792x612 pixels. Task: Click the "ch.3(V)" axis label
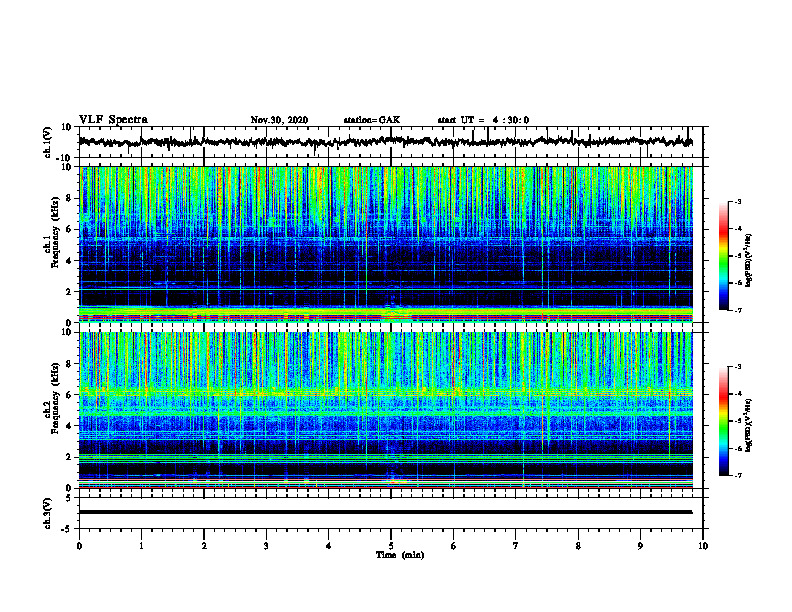click(47, 513)
